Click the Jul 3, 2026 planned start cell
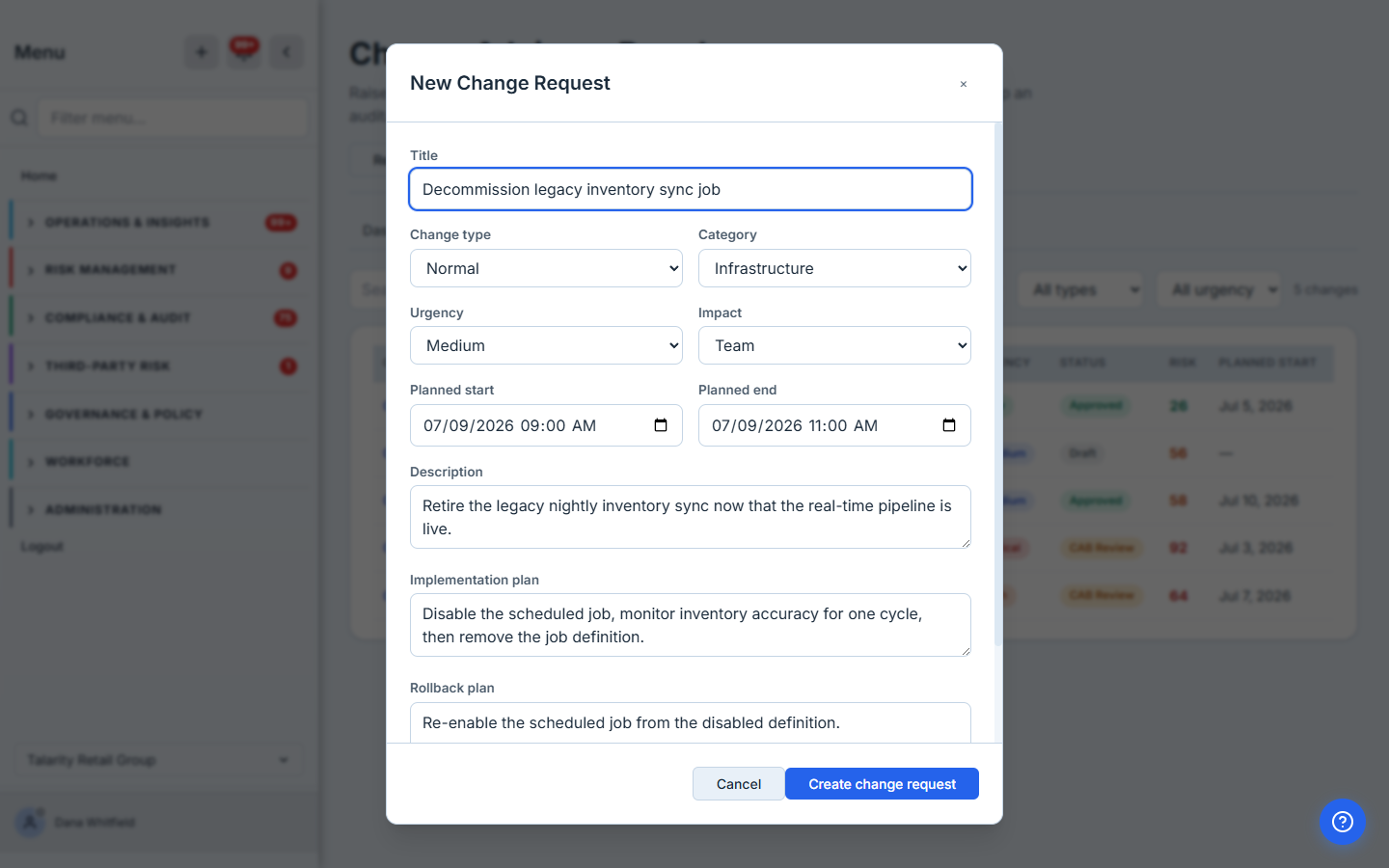Viewport: 1389px width, 868px height. 1255,548
